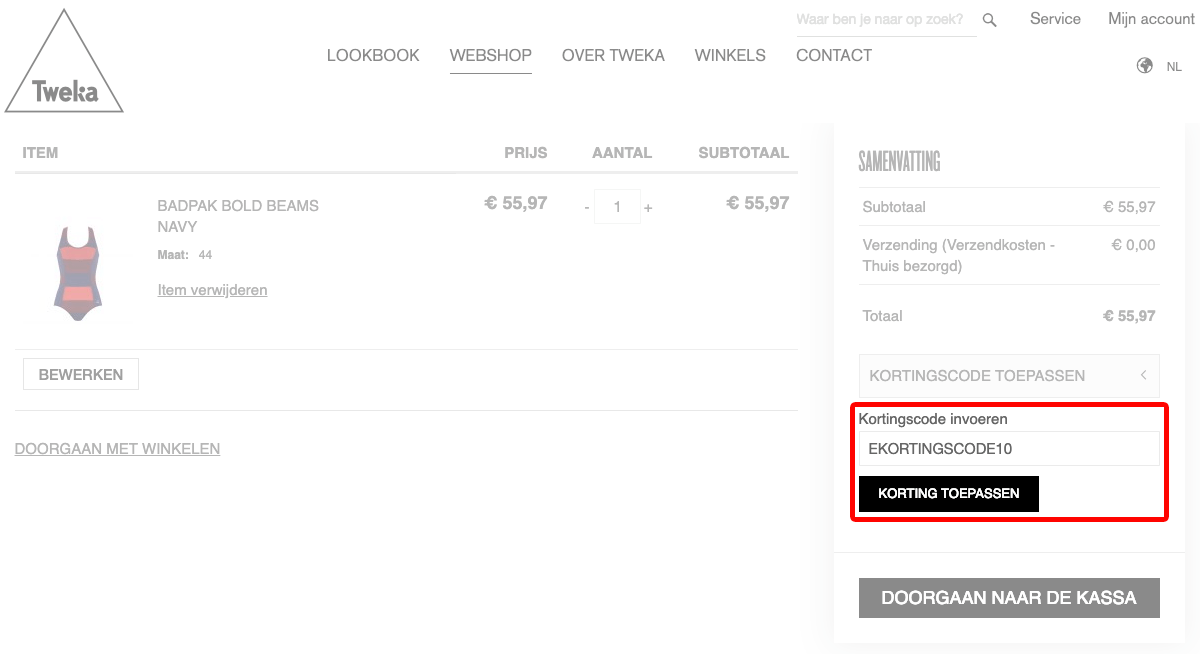
Task: Open the BADPAK BOLD BEAMS NAVY product link
Action: pos(238,216)
